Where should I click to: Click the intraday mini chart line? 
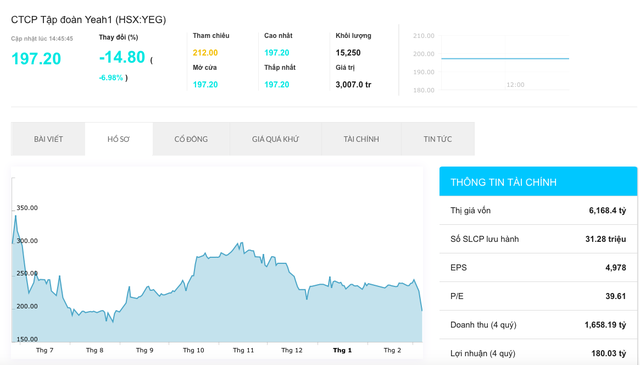click(505, 58)
